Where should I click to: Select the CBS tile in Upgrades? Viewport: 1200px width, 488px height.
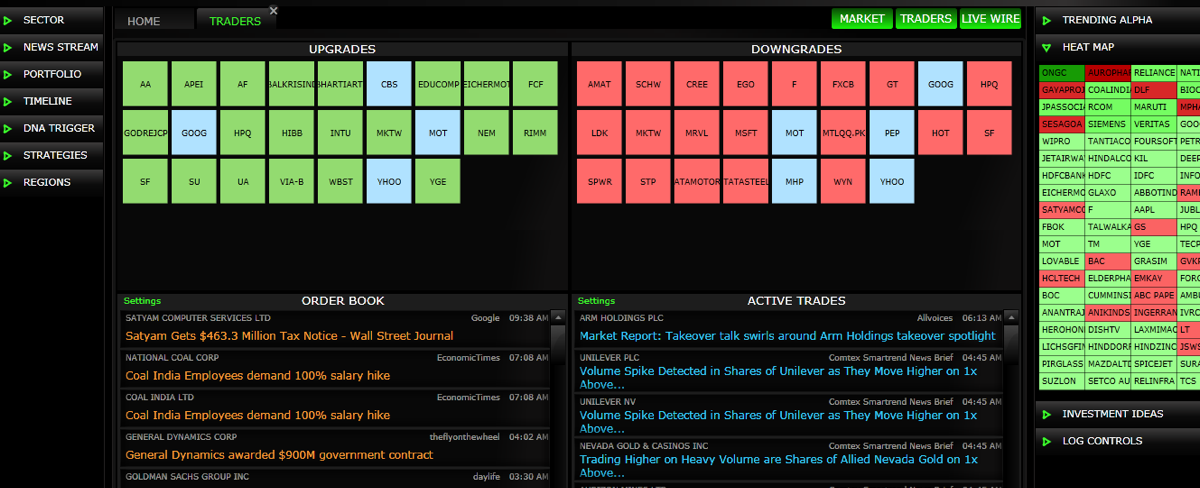390,85
